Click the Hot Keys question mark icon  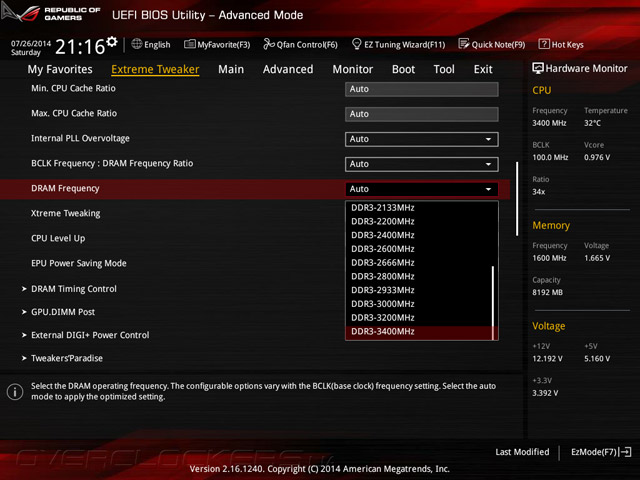coord(544,44)
